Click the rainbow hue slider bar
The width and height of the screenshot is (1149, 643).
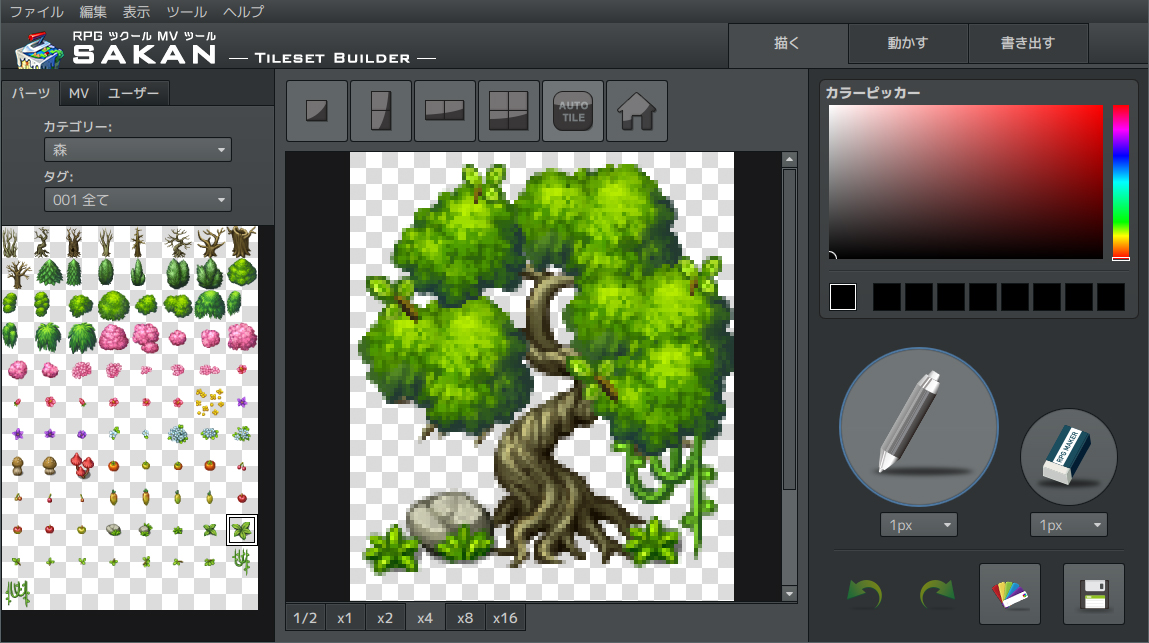(1120, 182)
